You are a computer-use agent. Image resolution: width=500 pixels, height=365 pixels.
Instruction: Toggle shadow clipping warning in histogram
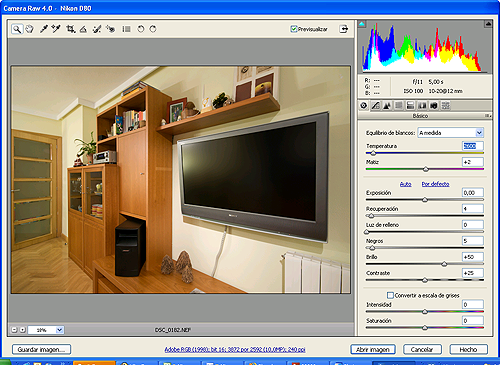[362, 24]
